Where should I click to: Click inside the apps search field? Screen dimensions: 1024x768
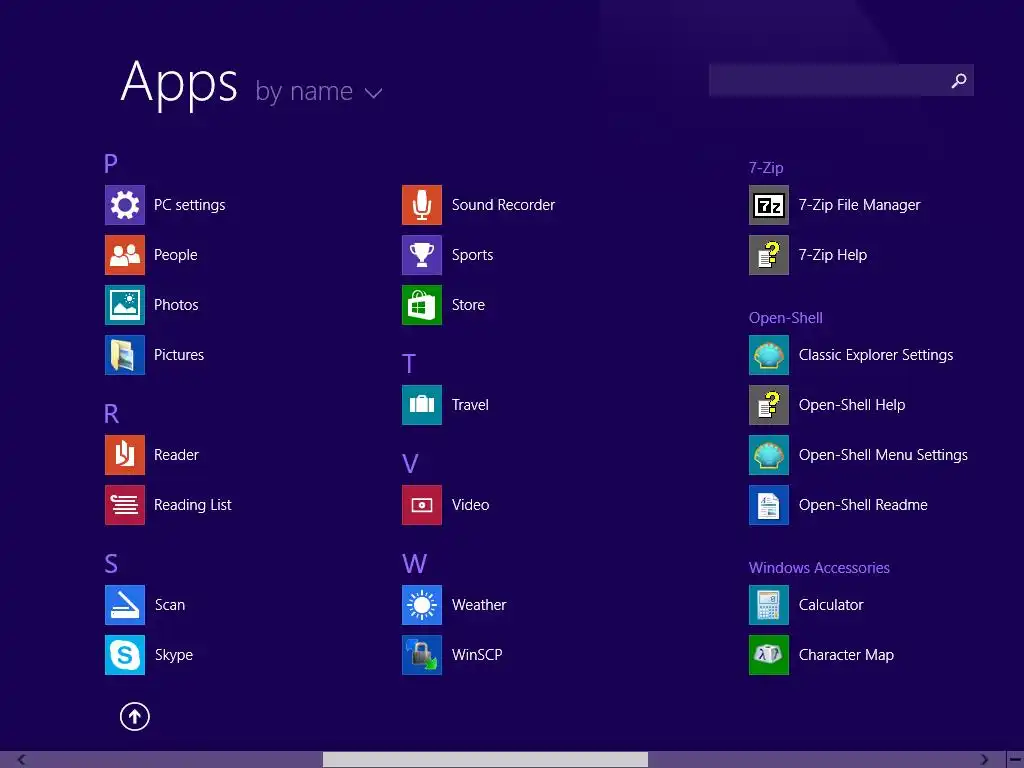coord(841,80)
